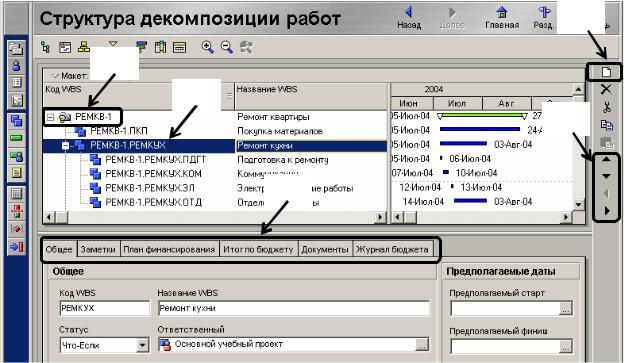Open the Resources person icon in sidebar
Image resolution: width=627 pixels, height=363 pixels.
16,66
